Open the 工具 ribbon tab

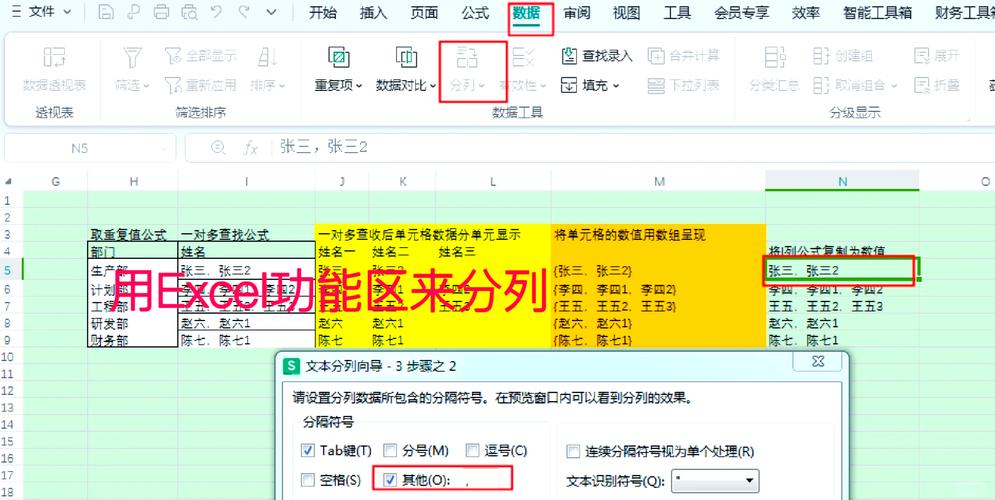click(x=677, y=13)
